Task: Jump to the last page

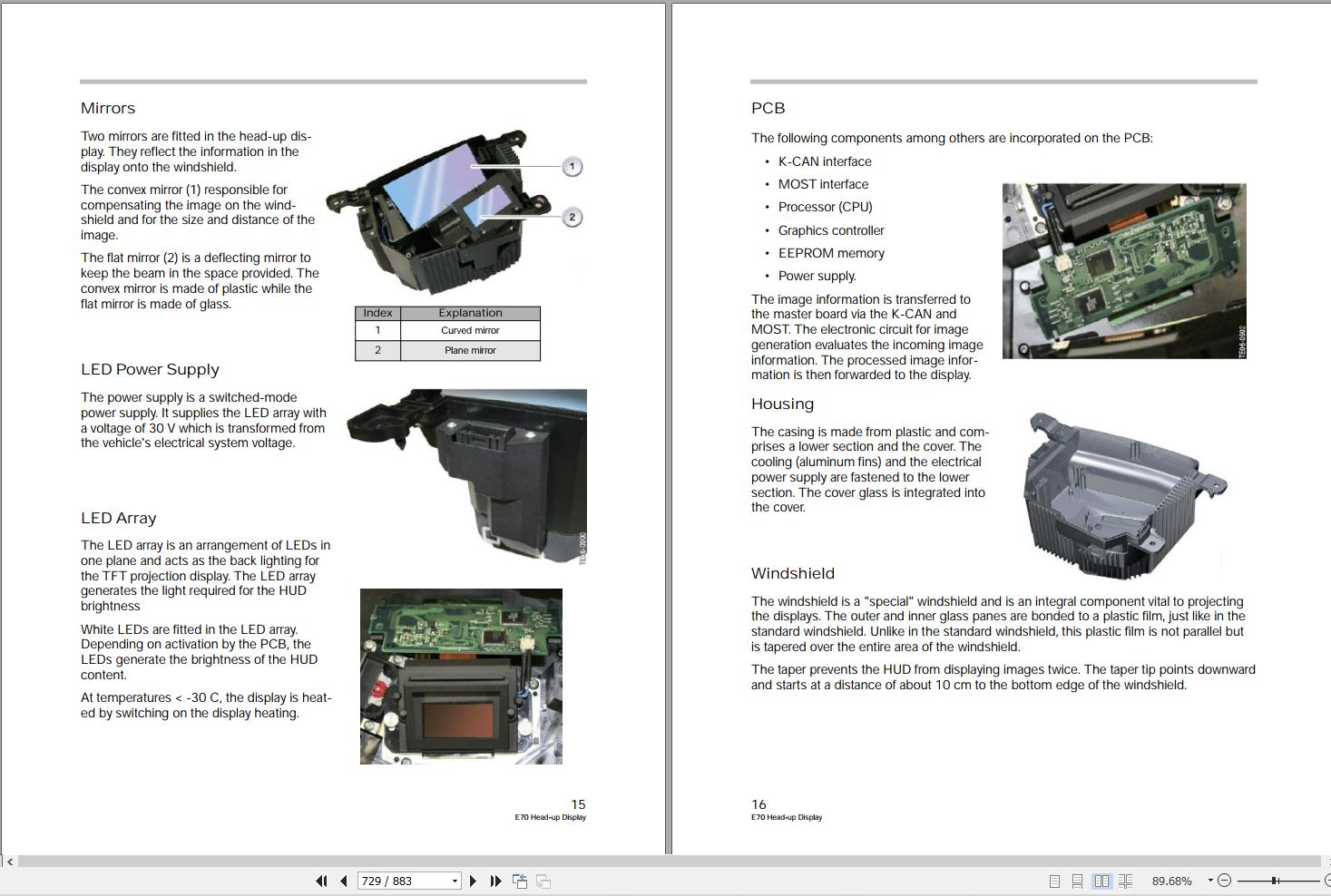Action: click(494, 881)
